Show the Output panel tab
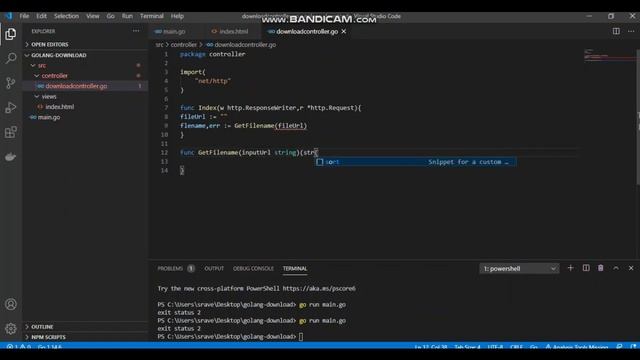The image size is (640, 360). (x=214, y=269)
